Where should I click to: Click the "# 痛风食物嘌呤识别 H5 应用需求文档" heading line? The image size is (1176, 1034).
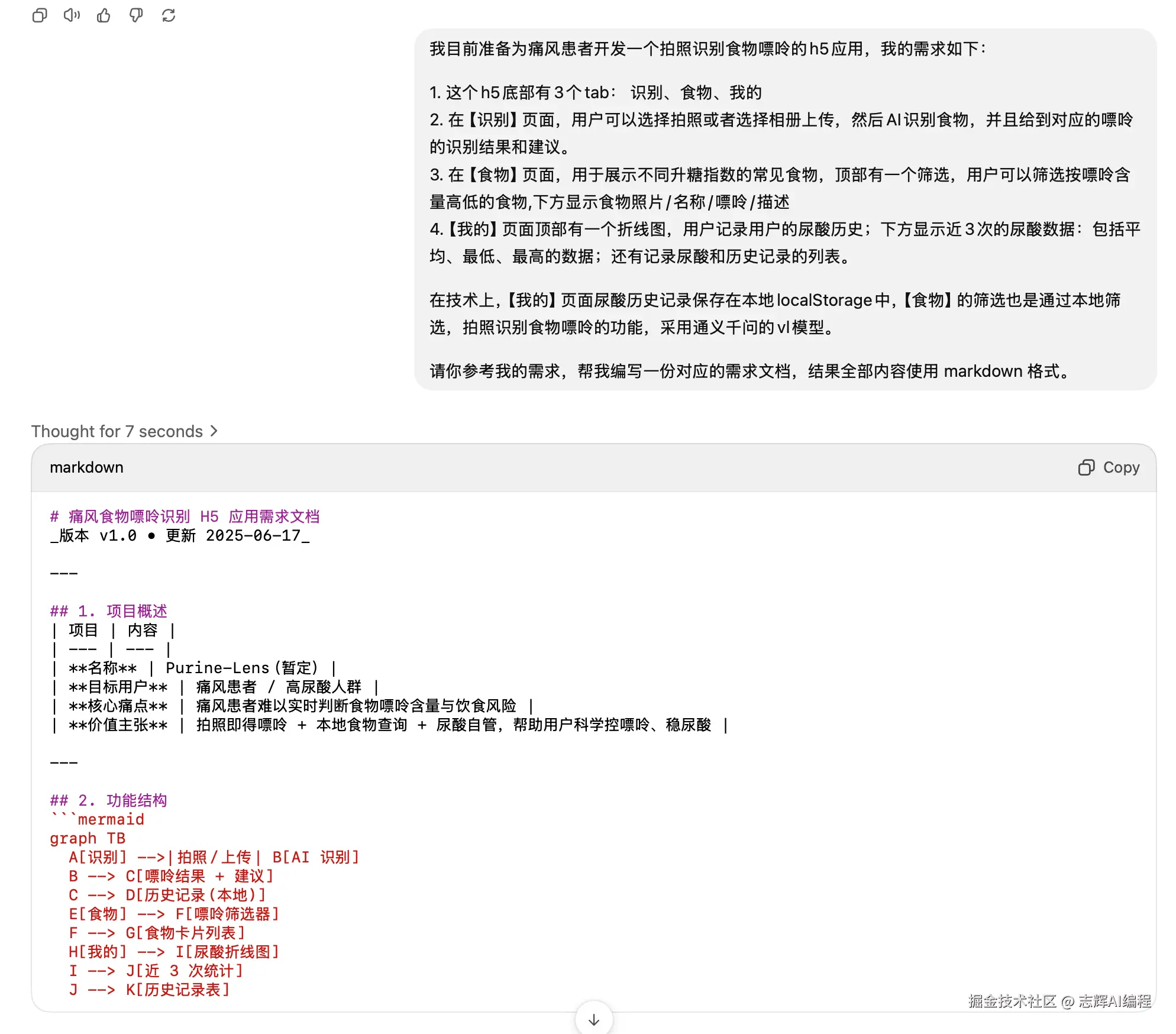(185, 516)
